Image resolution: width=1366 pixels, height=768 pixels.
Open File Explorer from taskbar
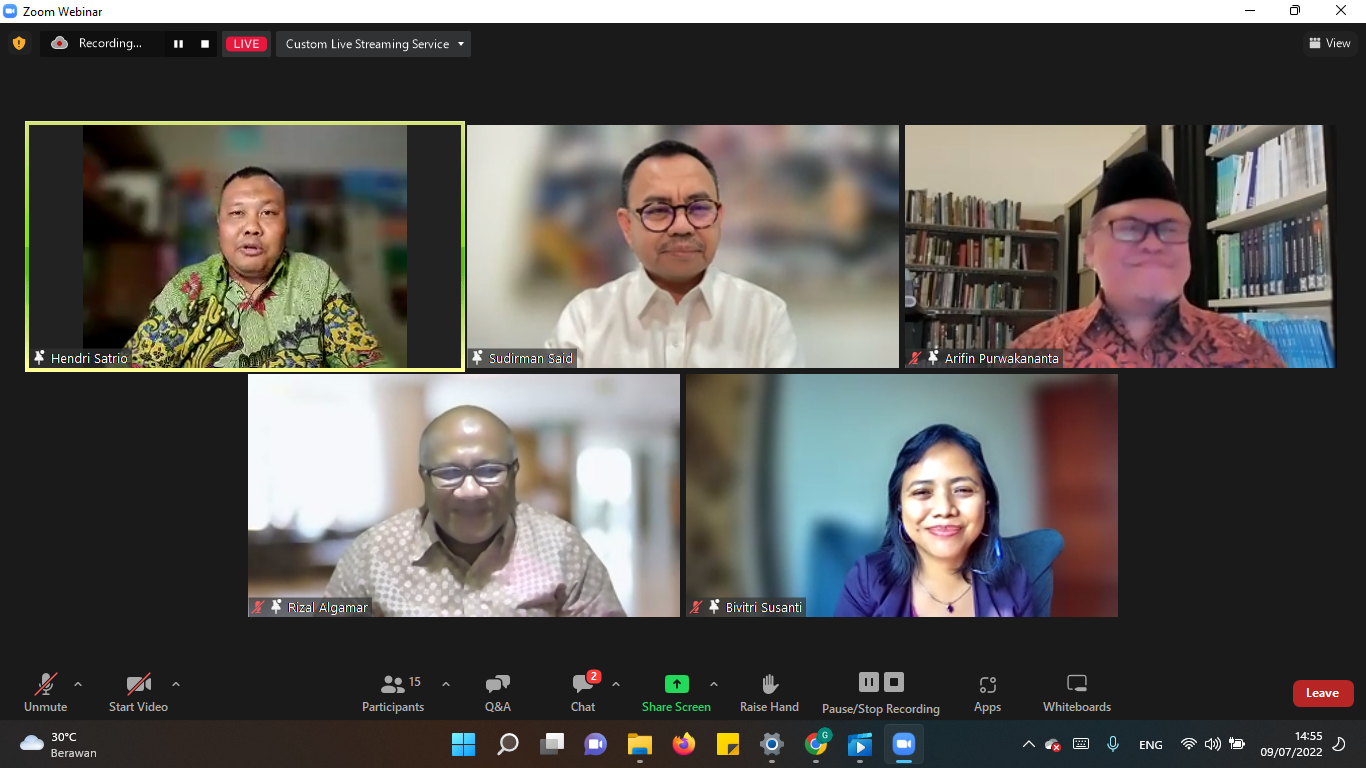(x=639, y=744)
